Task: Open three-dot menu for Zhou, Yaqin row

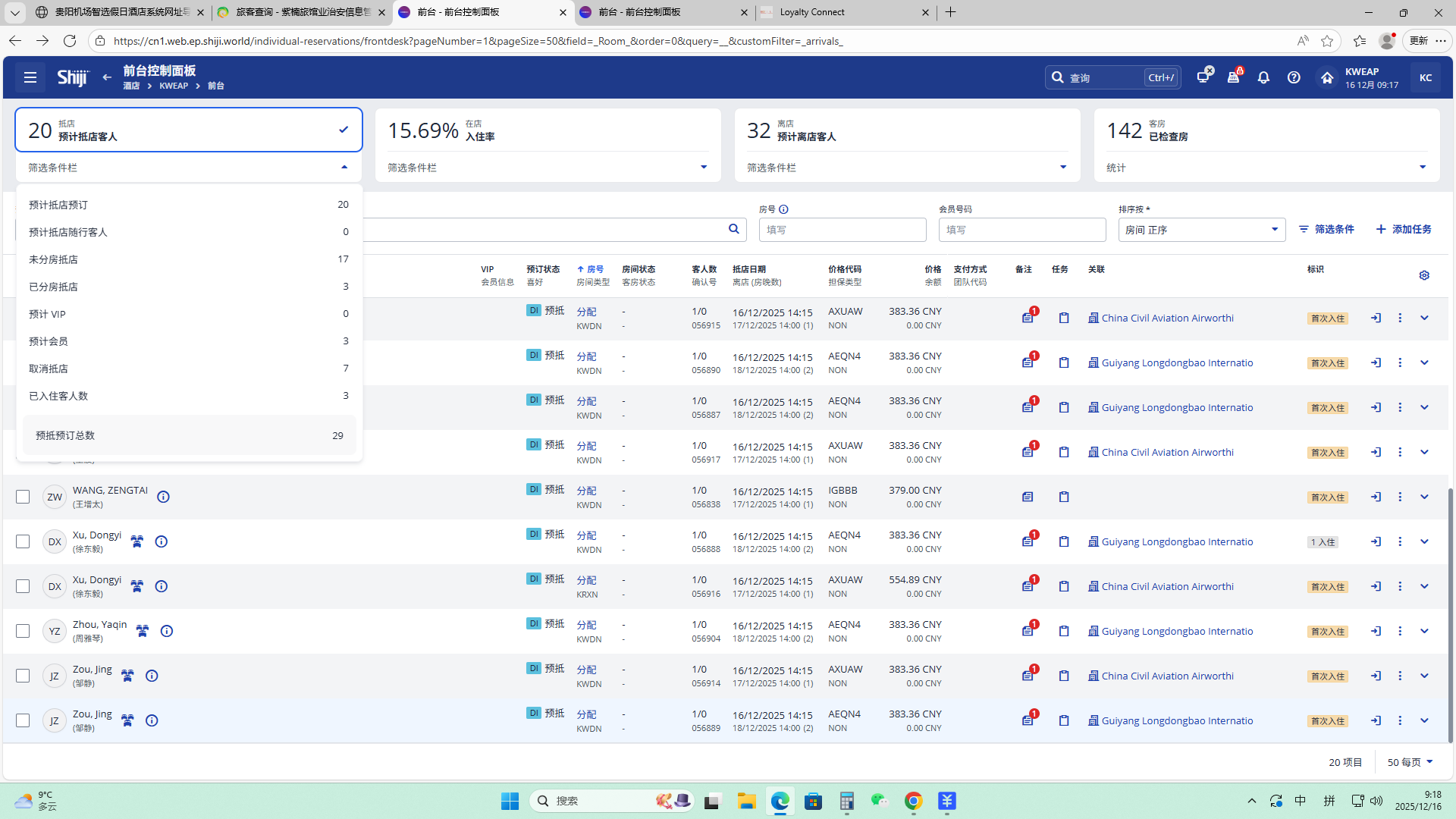Action: 1400,631
